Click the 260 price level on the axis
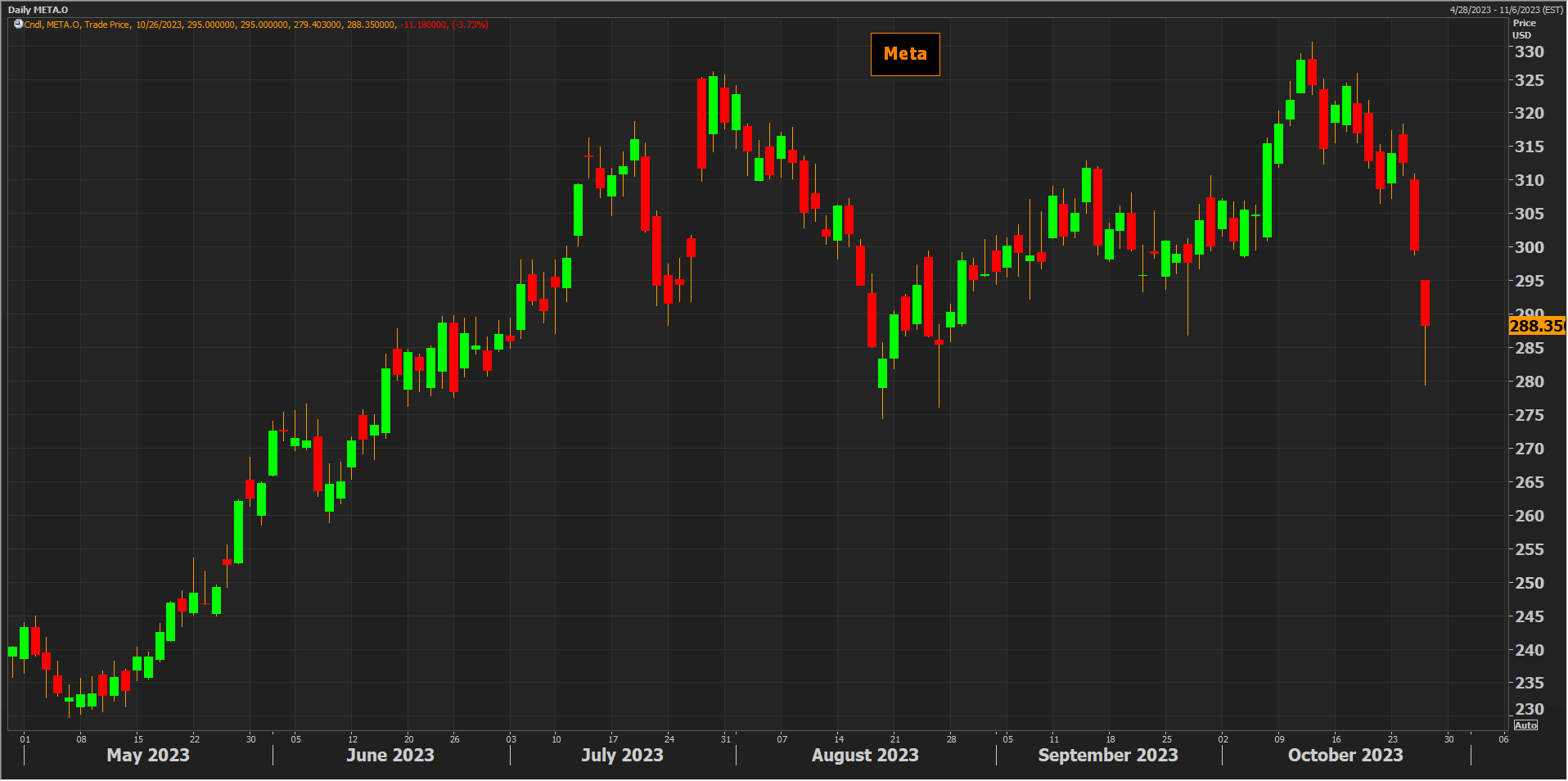 (1529, 516)
